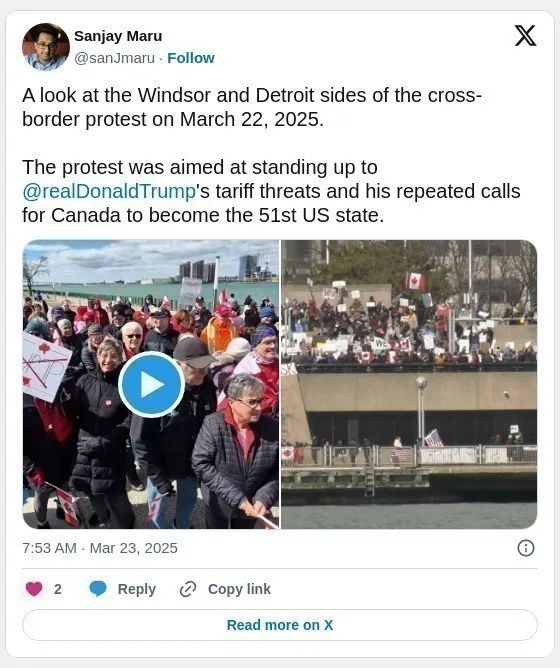The height and width of the screenshot is (668, 560).
Task: Click the Canadian flag in the Detroit photo
Action: pos(415,282)
